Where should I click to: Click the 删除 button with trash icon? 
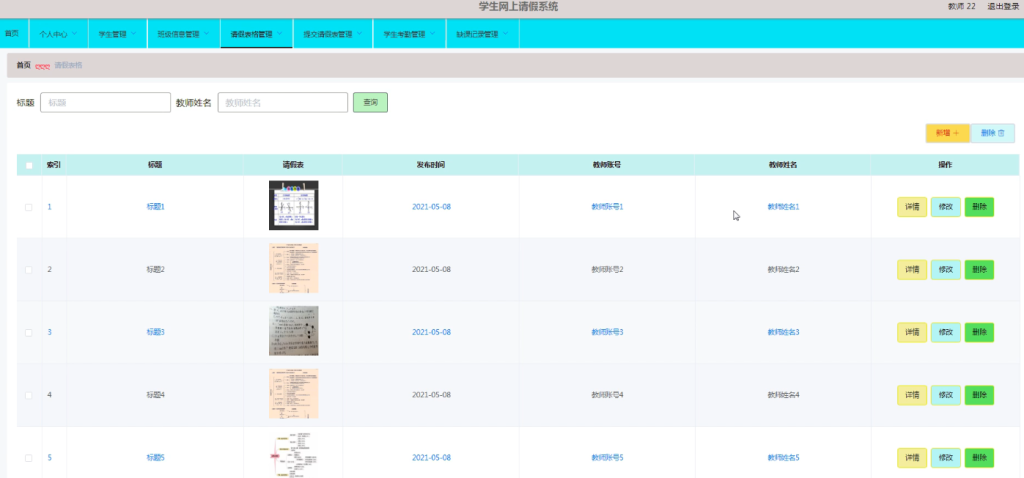(x=993, y=133)
